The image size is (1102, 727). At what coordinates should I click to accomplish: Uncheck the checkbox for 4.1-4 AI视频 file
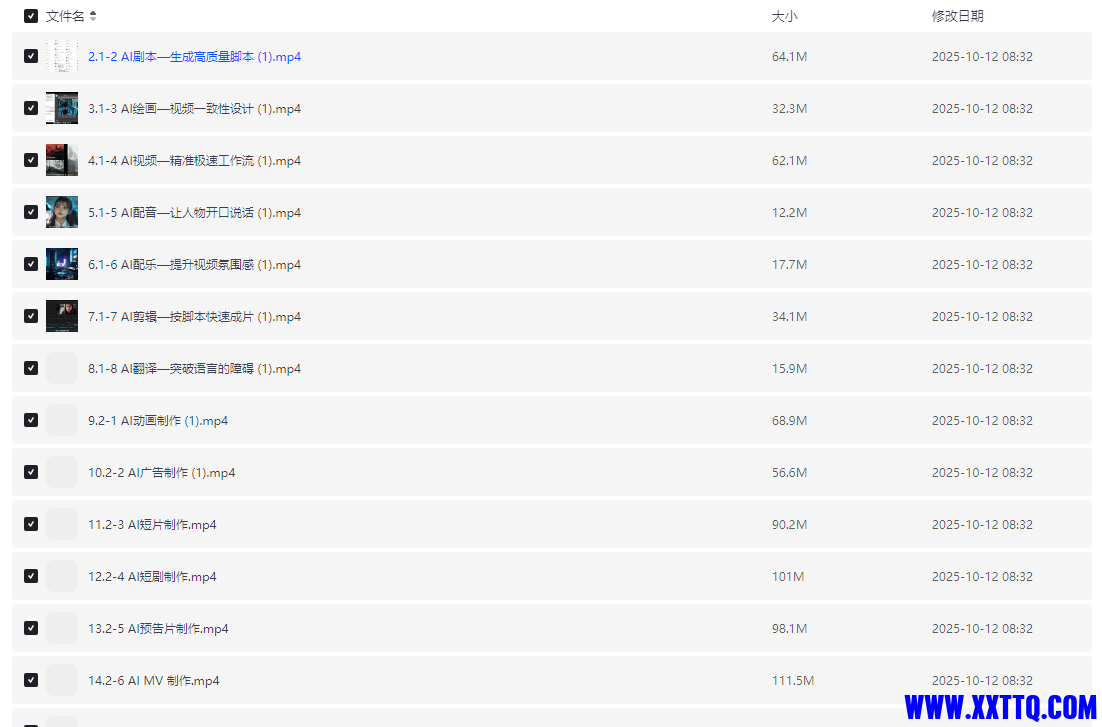point(31,160)
